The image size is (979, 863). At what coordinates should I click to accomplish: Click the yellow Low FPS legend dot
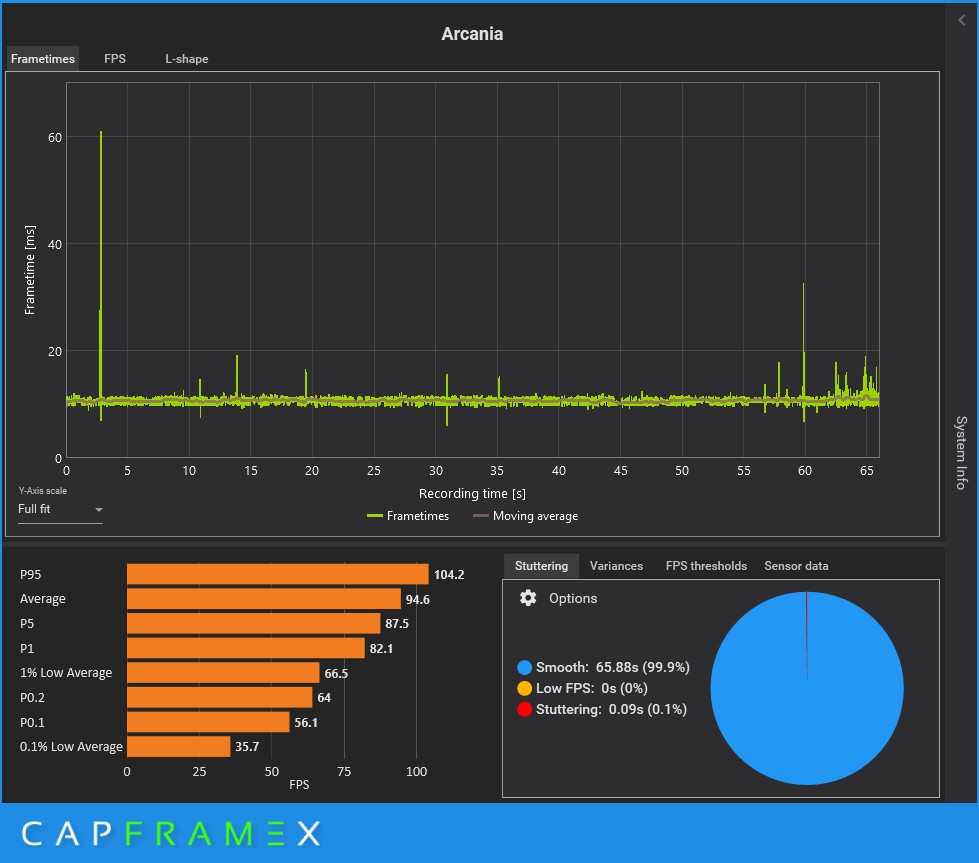click(x=524, y=688)
